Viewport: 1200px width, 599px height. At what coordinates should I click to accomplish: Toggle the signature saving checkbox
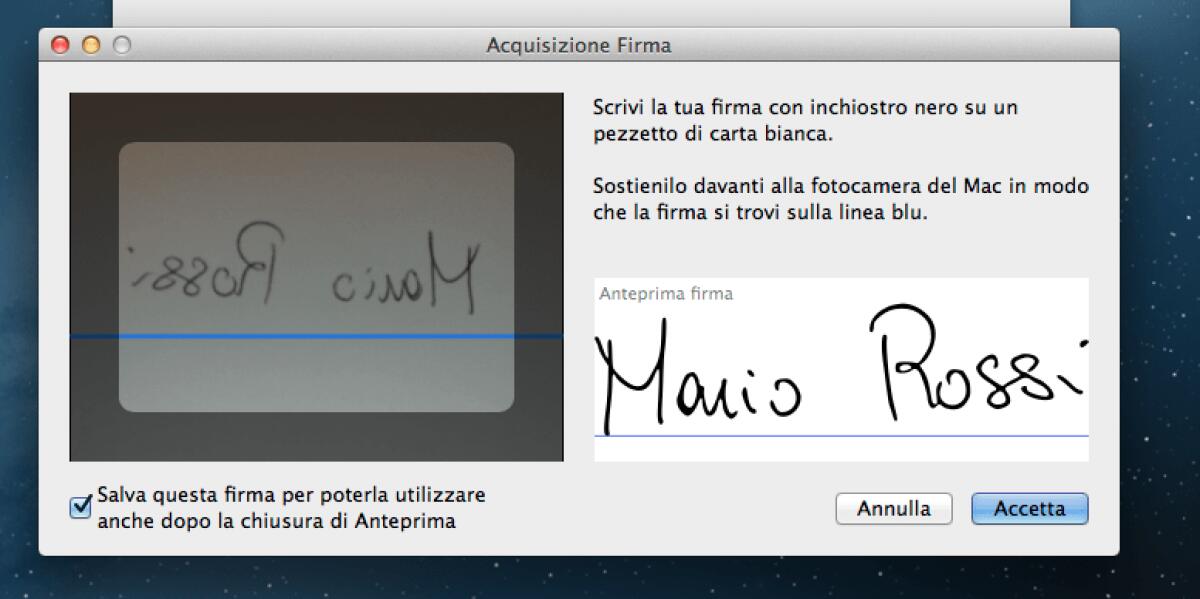tap(79, 506)
